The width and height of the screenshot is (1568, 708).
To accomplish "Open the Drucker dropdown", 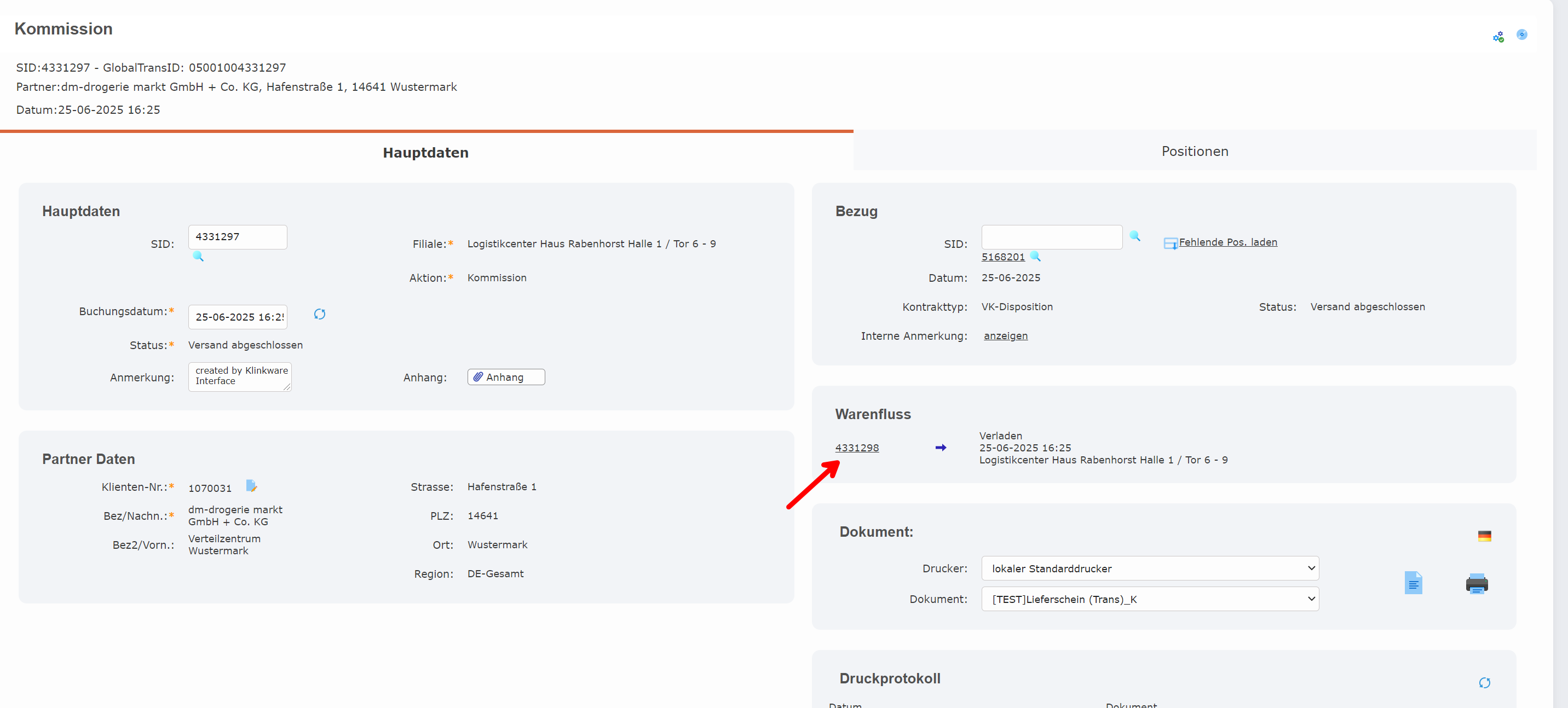I will tap(1149, 568).
